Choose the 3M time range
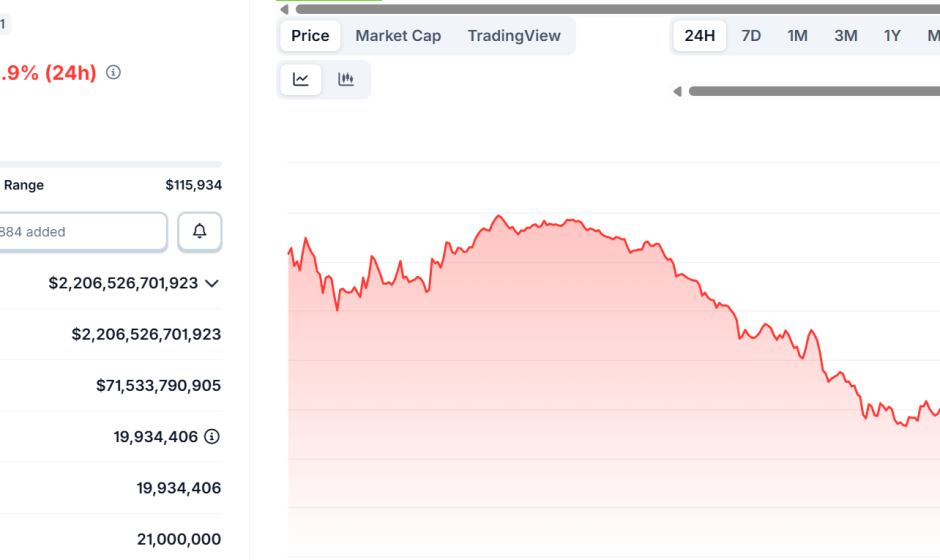This screenshot has width=940, height=560. click(x=846, y=36)
